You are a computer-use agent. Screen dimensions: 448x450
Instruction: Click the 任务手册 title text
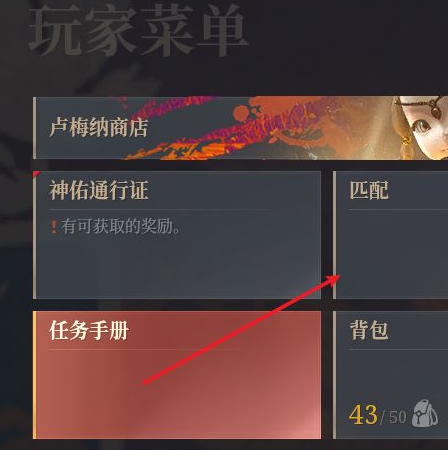click(89, 331)
